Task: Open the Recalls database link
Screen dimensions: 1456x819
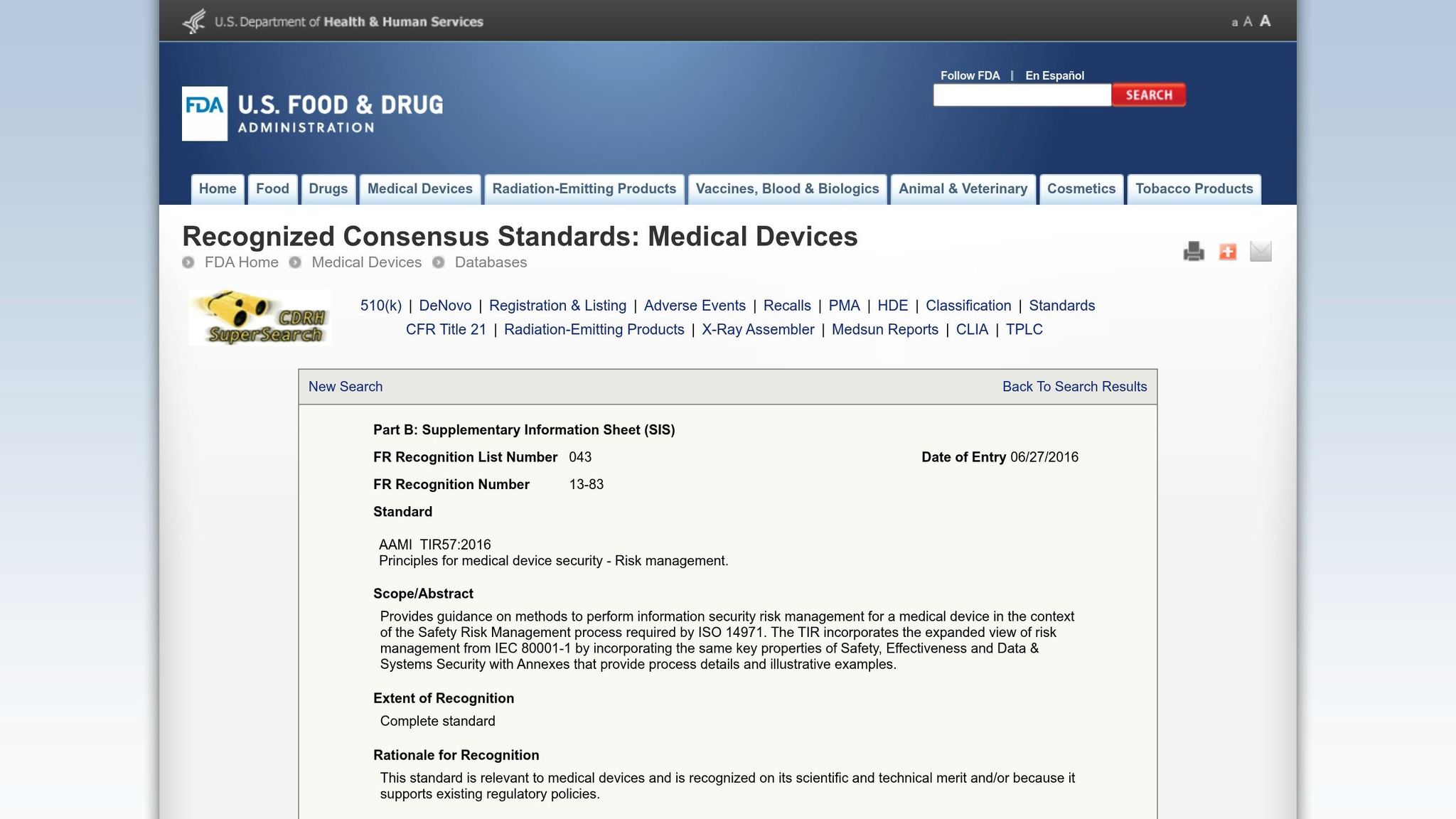Action: click(787, 306)
